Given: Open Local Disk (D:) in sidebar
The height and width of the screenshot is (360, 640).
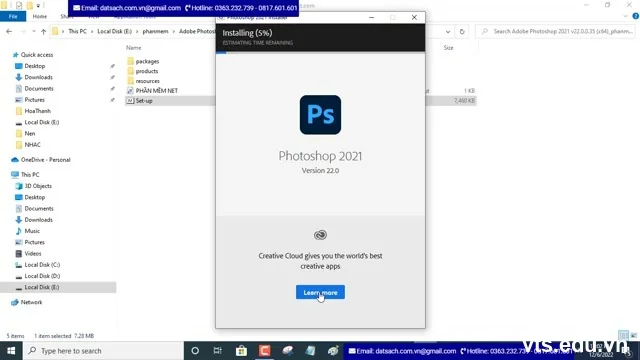Looking at the screenshot, I should pos(42,276).
